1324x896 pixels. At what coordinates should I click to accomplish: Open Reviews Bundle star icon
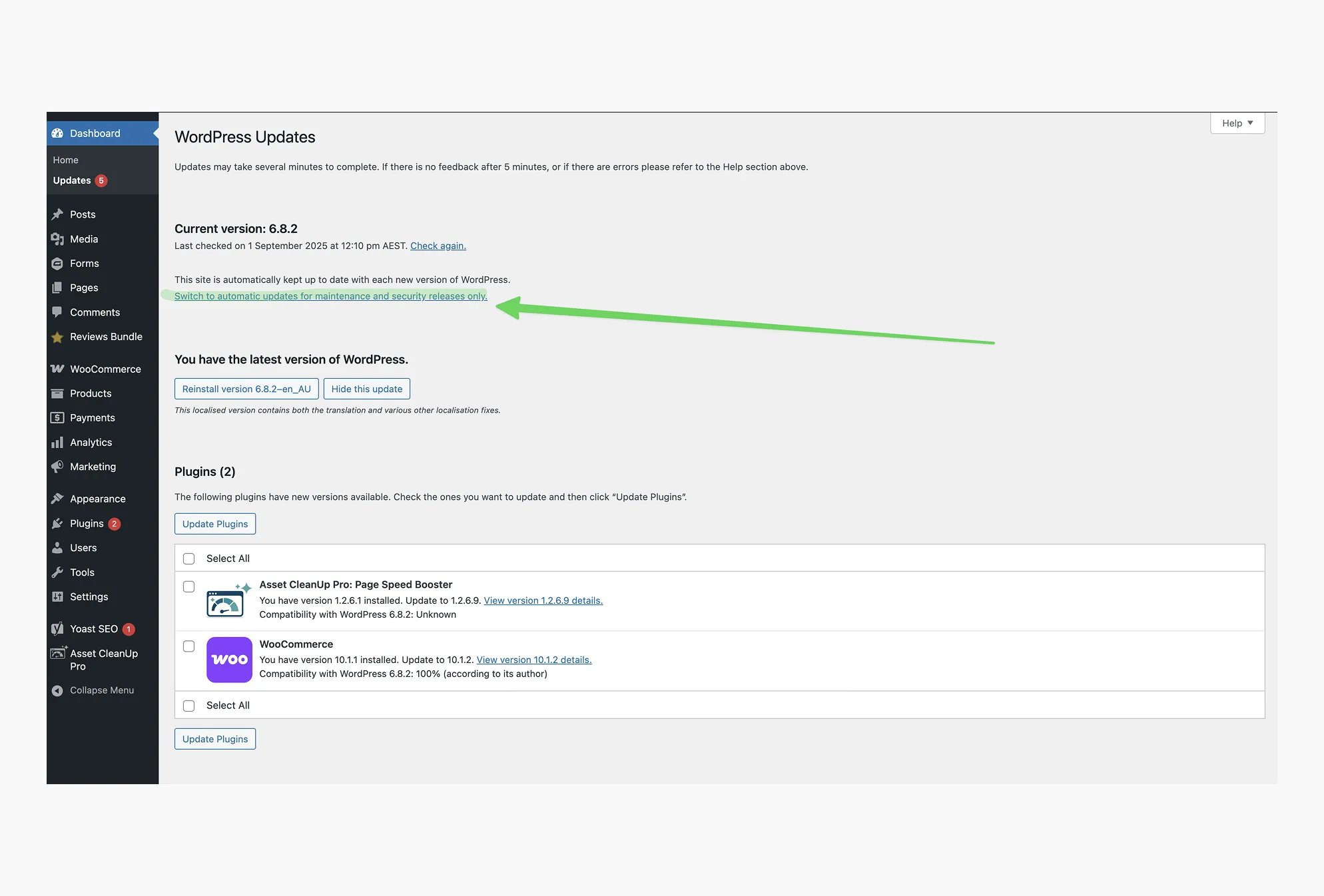click(x=57, y=337)
